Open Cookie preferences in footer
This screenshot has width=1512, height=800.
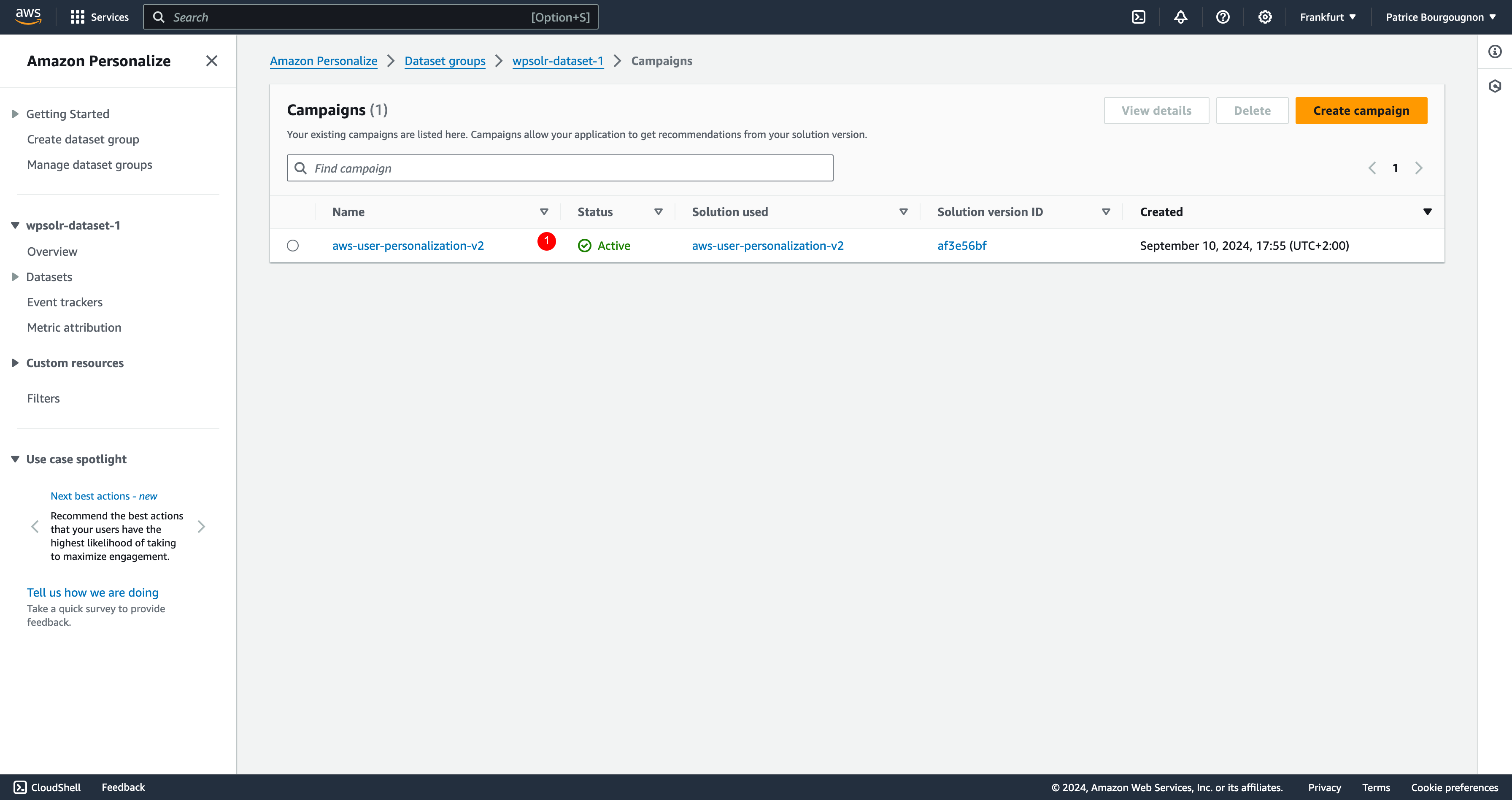pos(1455,788)
